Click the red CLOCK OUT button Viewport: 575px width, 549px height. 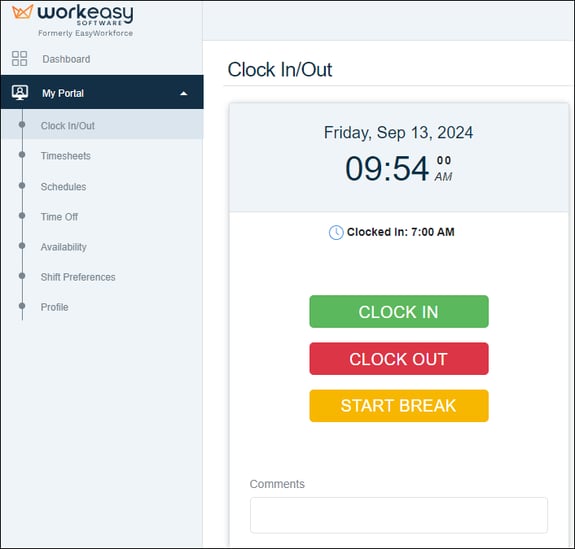click(x=399, y=359)
